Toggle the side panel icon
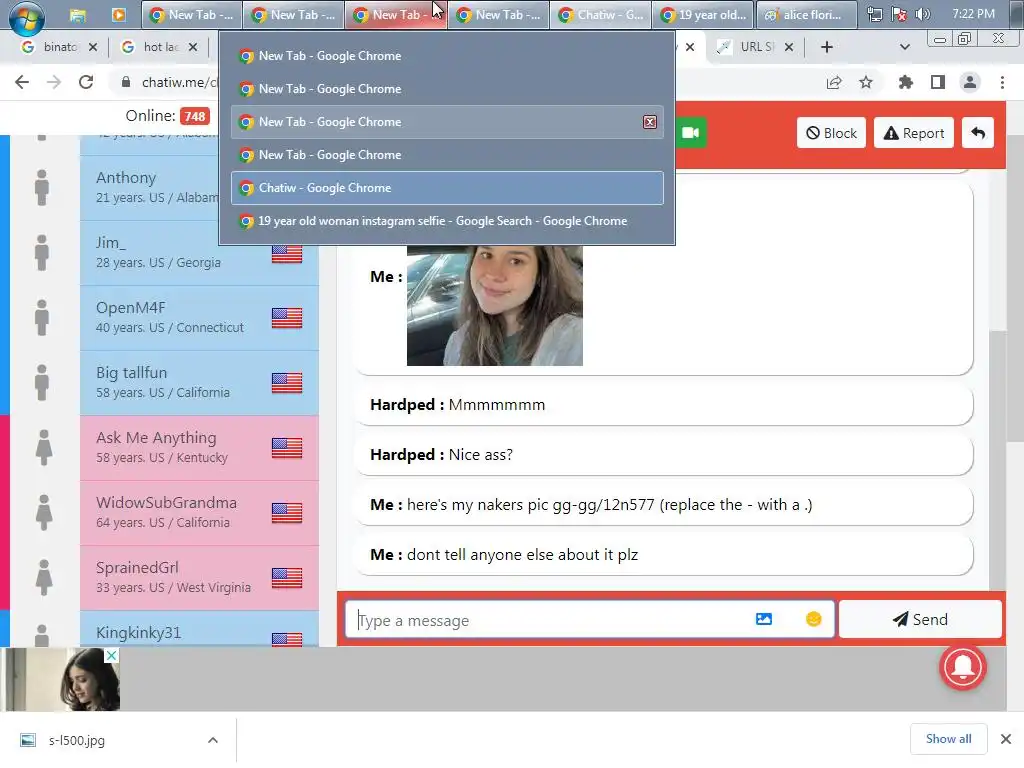 coord(938,82)
